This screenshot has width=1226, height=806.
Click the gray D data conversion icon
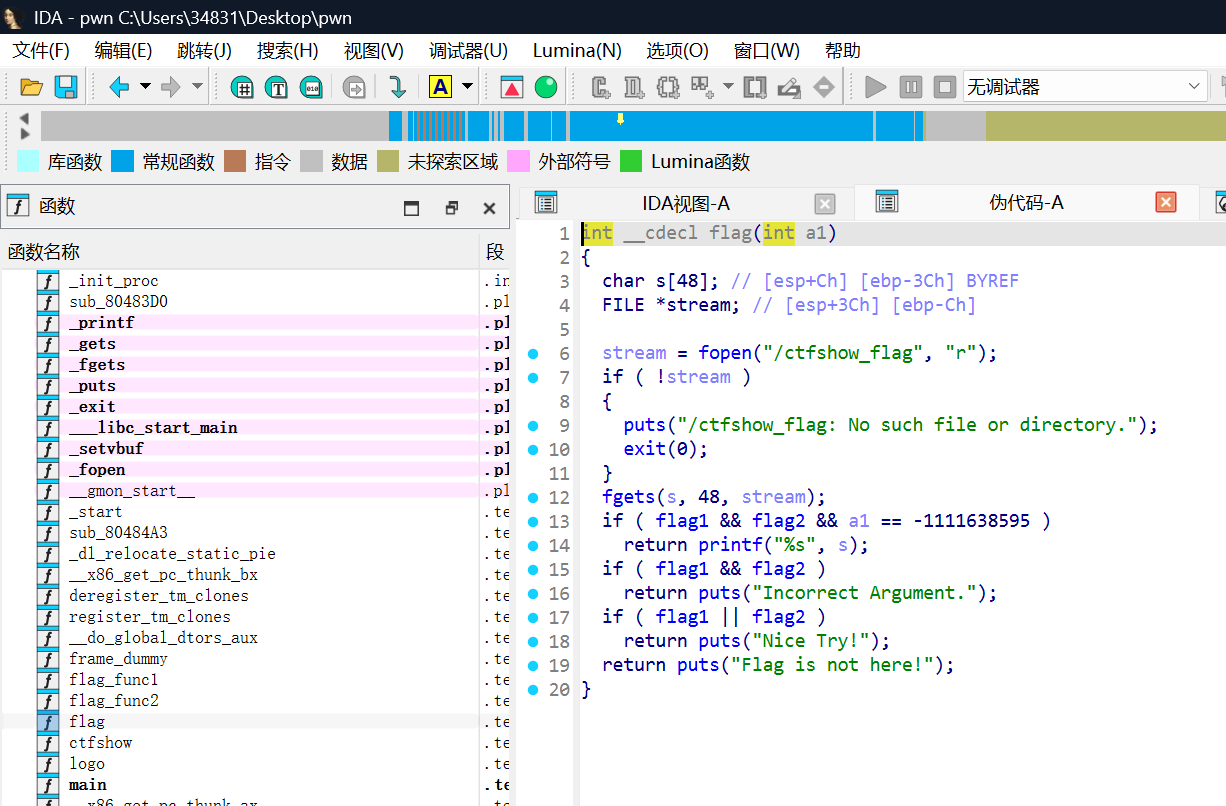pyautogui.click(x=634, y=87)
